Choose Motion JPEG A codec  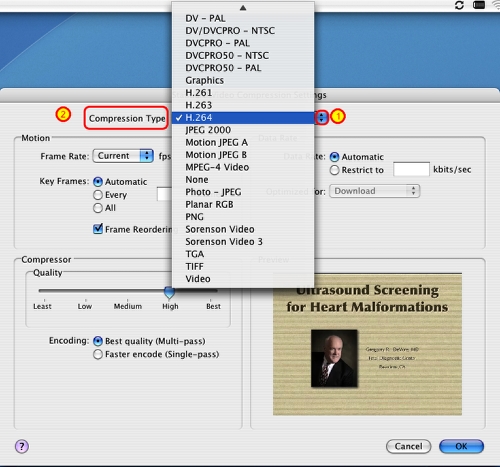pos(243,142)
